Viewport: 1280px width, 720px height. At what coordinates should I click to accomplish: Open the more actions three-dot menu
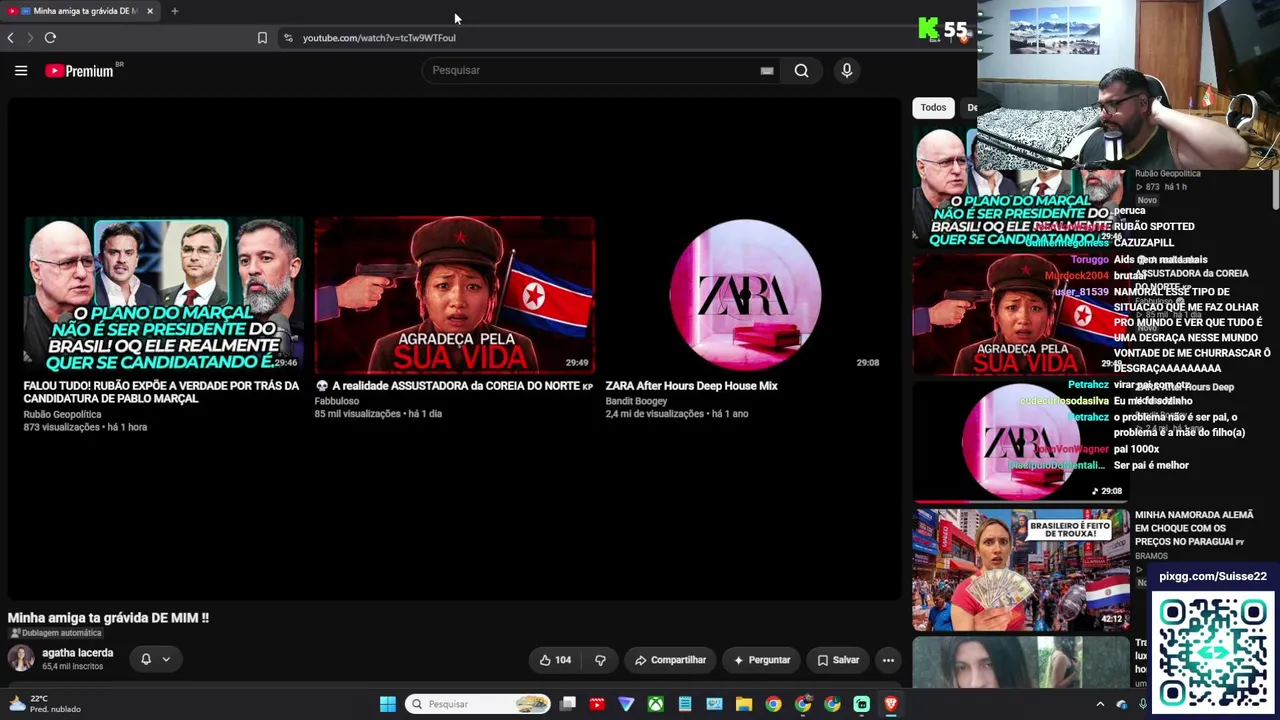click(888, 660)
